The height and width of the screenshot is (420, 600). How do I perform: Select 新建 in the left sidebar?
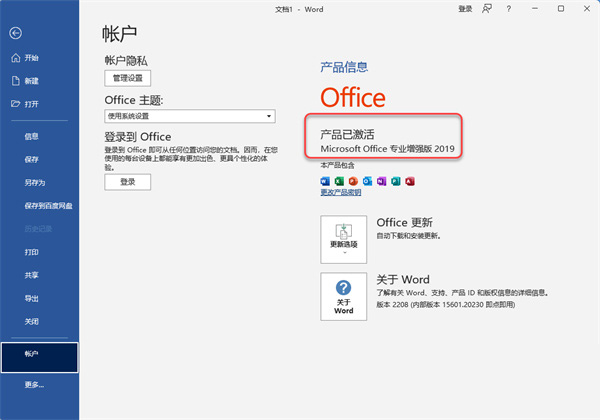pyautogui.click(x=32, y=81)
